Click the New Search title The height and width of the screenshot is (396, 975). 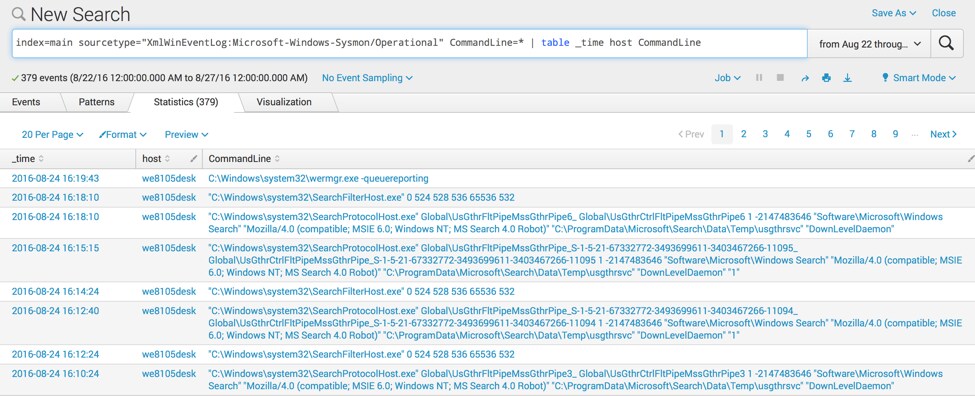click(80, 14)
